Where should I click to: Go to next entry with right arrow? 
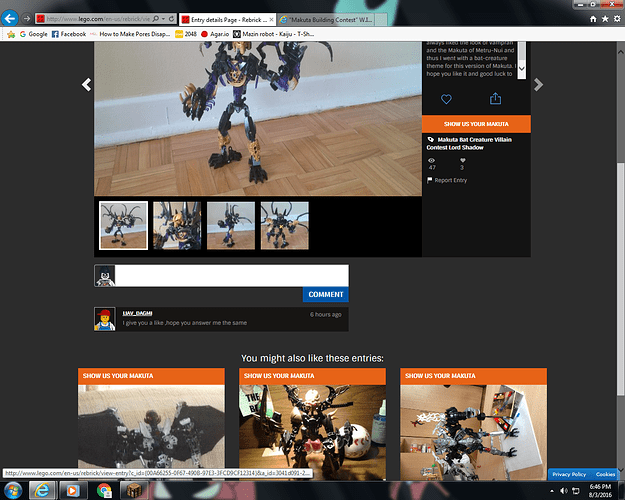[538, 85]
